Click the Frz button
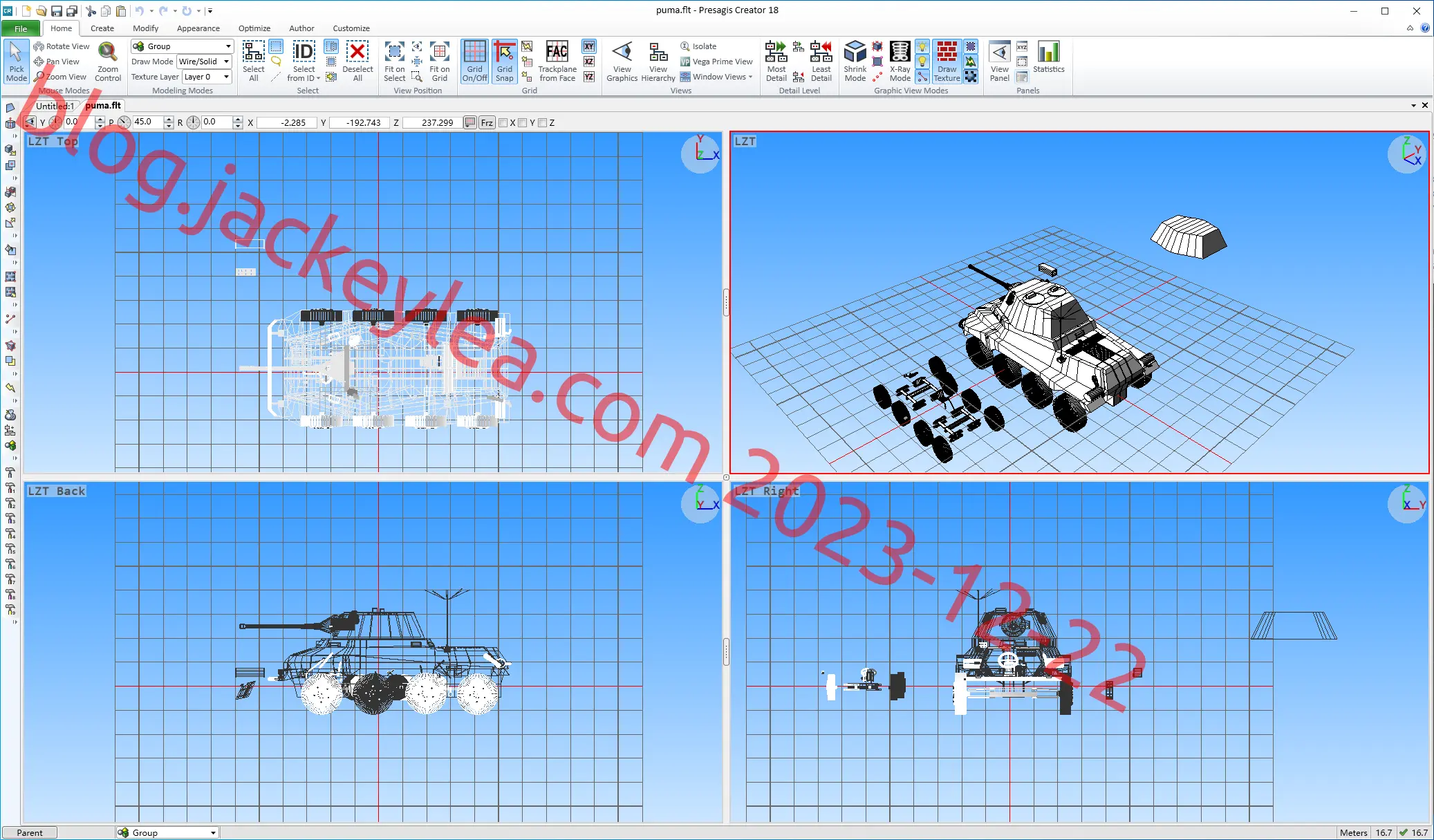Viewport: 1434px width, 840px height. click(x=487, y=123)
